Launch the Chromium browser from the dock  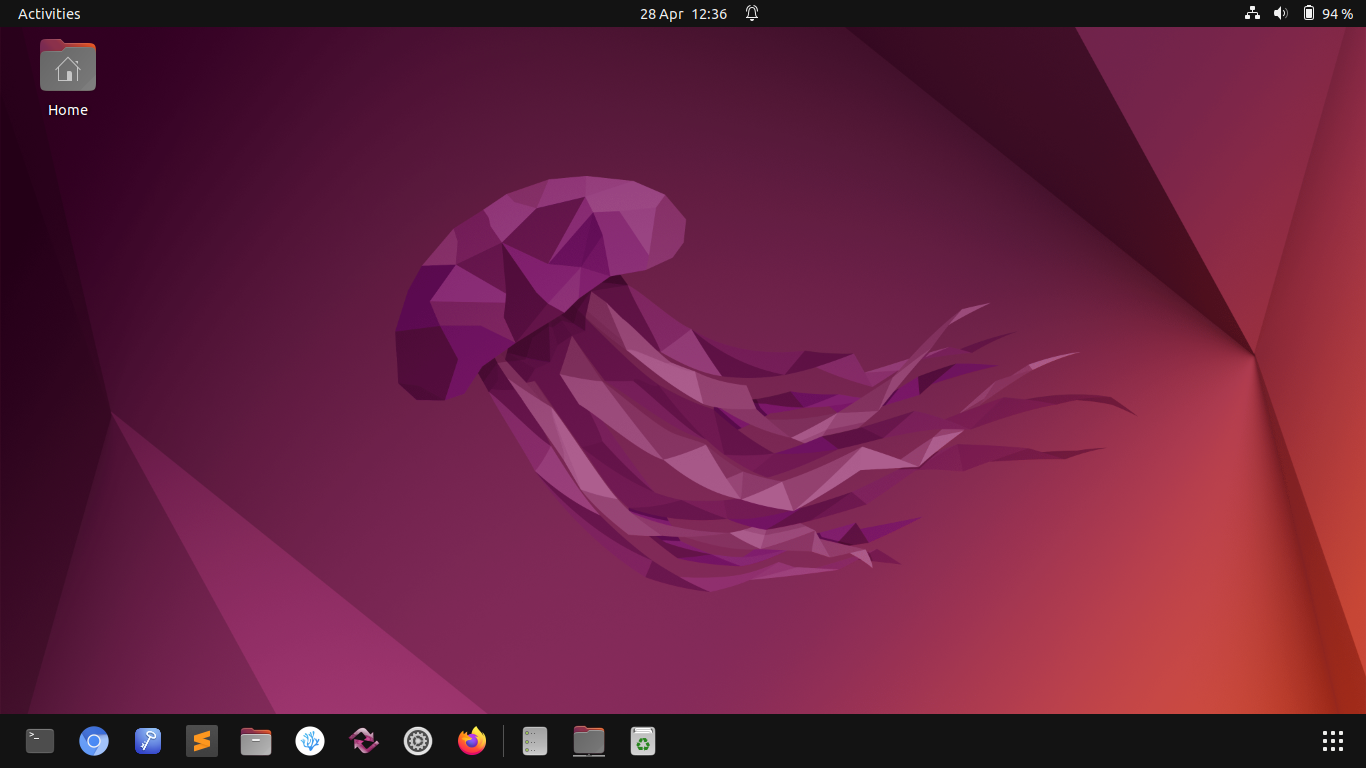point(94,741)
